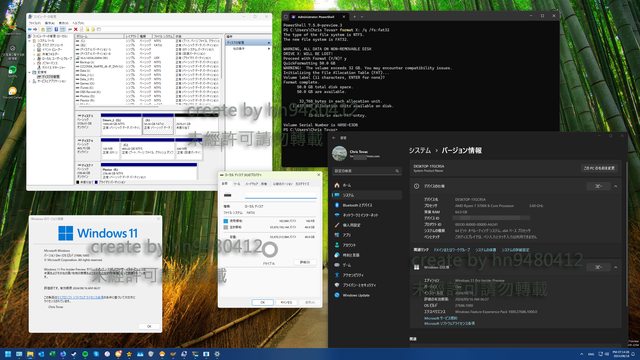
Task: Switch to the Tools tab in disk properties
Action: click(237, 184)
